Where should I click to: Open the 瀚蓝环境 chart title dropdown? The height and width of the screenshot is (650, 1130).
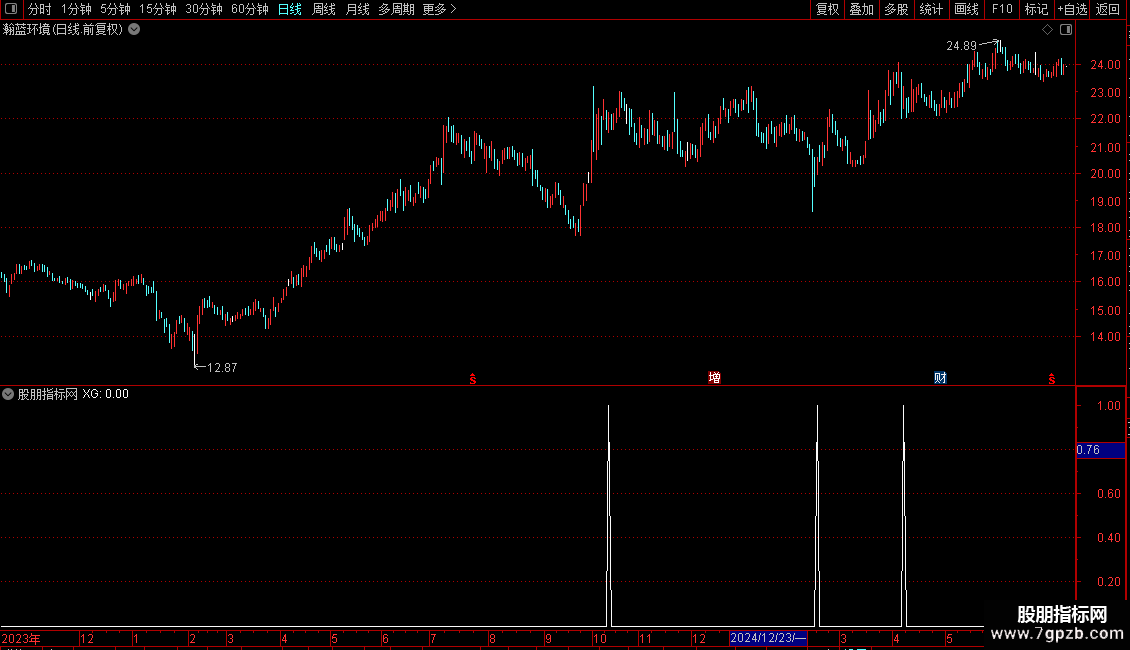[x=134, y=30]
